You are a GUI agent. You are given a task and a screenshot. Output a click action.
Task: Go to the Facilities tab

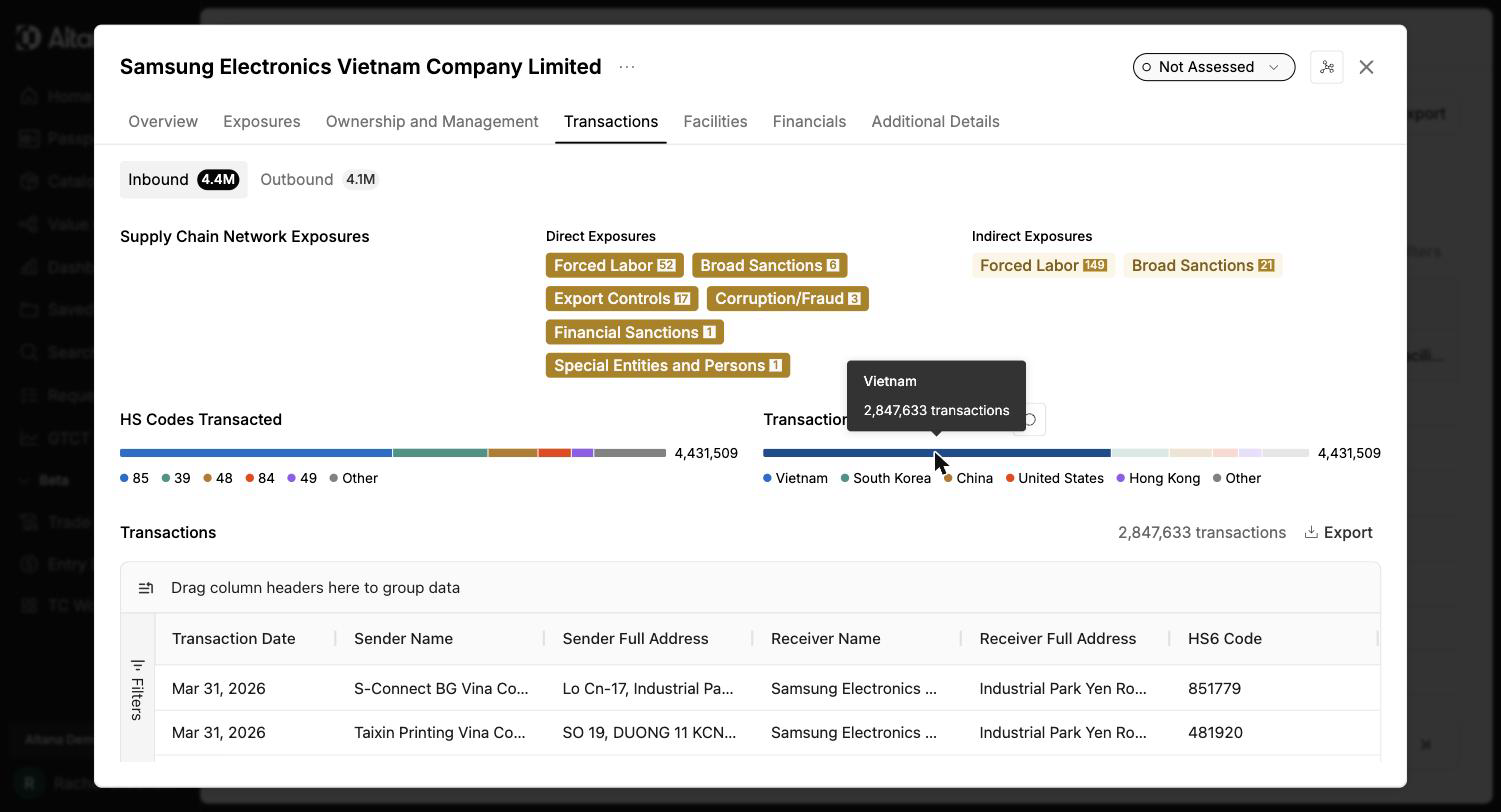click(x=715, y=121)
